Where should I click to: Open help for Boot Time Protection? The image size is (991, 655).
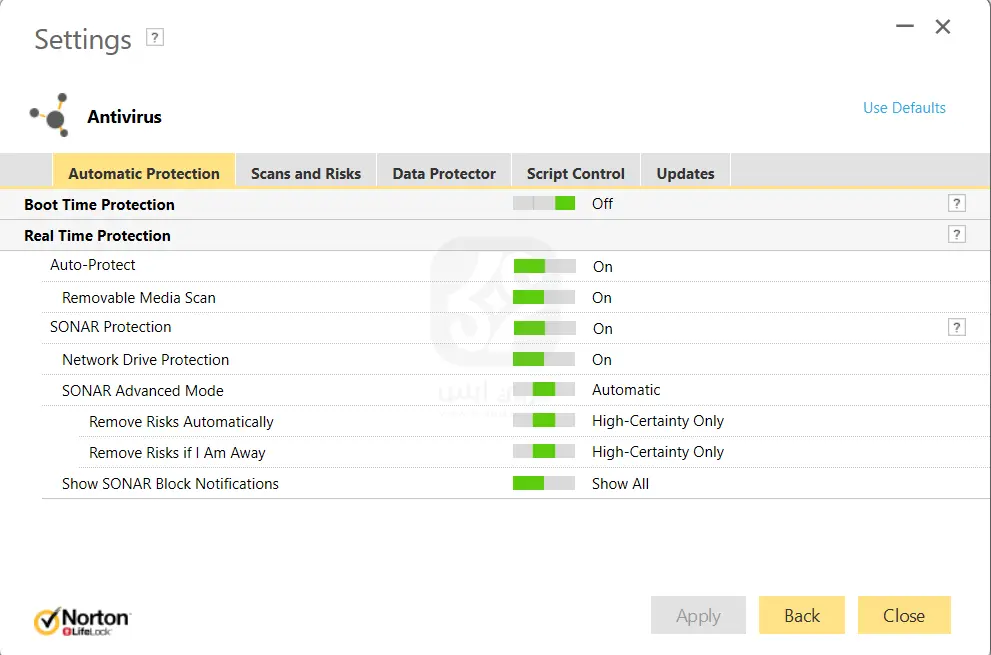957,203
